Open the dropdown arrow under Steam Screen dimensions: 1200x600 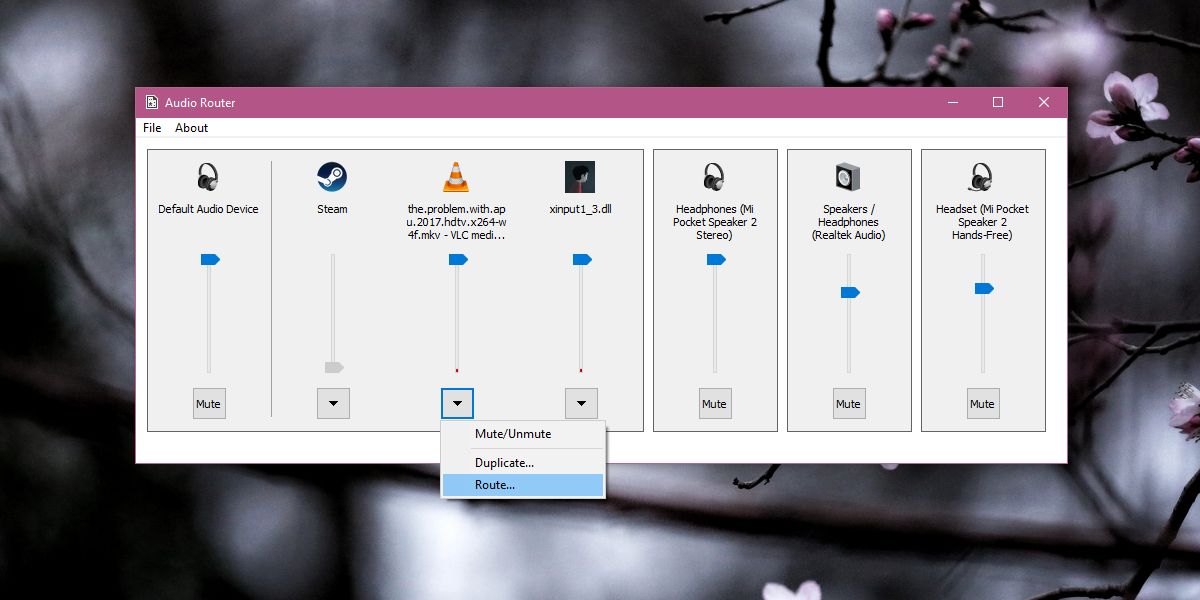[333, 404]
